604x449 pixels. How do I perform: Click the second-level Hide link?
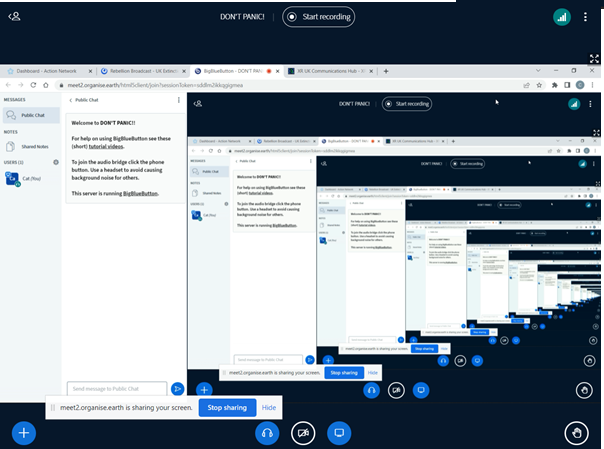(x=372, y=373)
